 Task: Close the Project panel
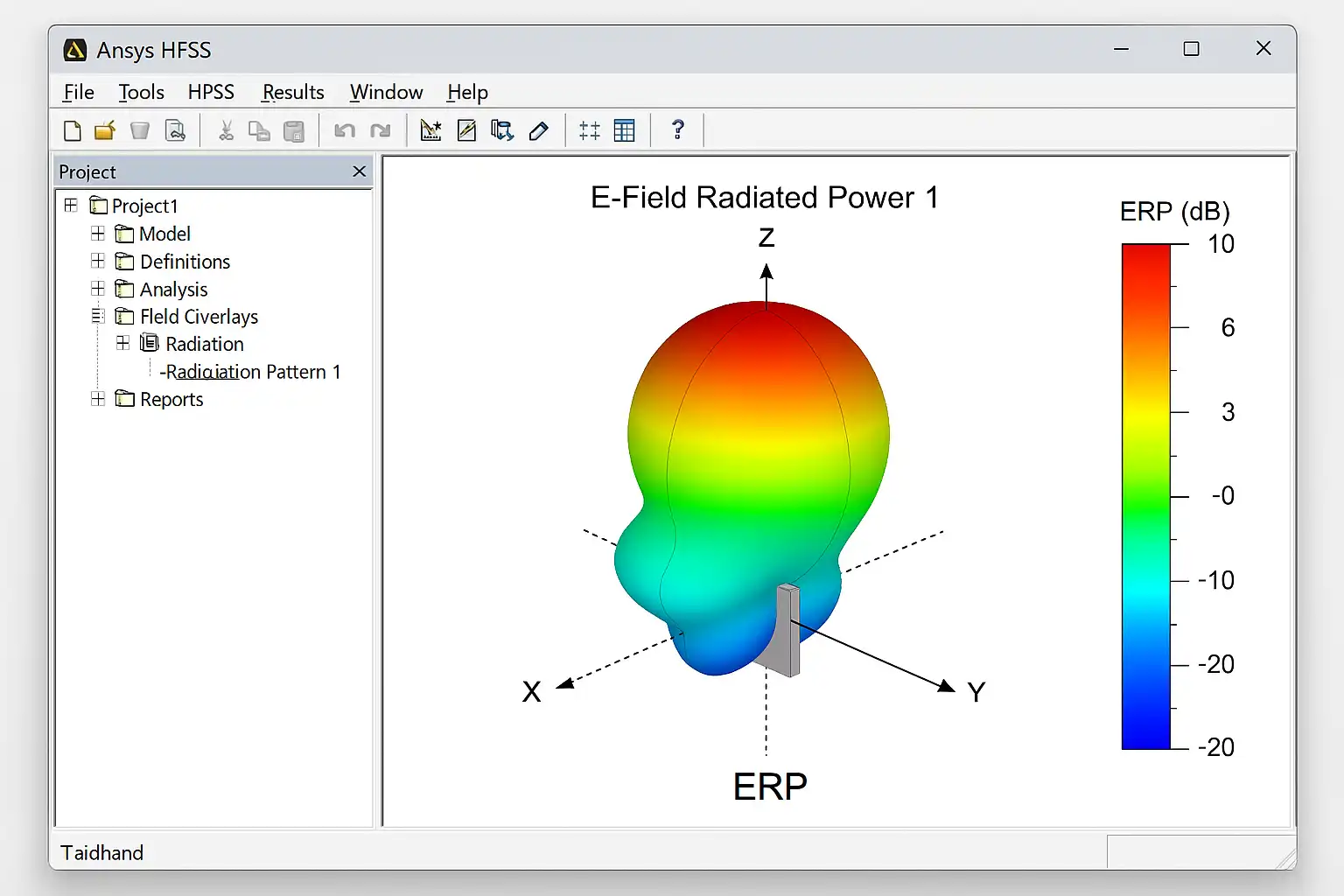click(359, 171)
